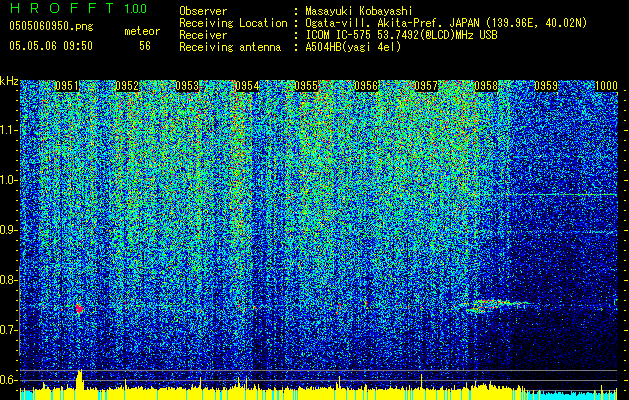Click the kHz axis unit label
Viewport: 629px width, 400px height.
[9, 81]
